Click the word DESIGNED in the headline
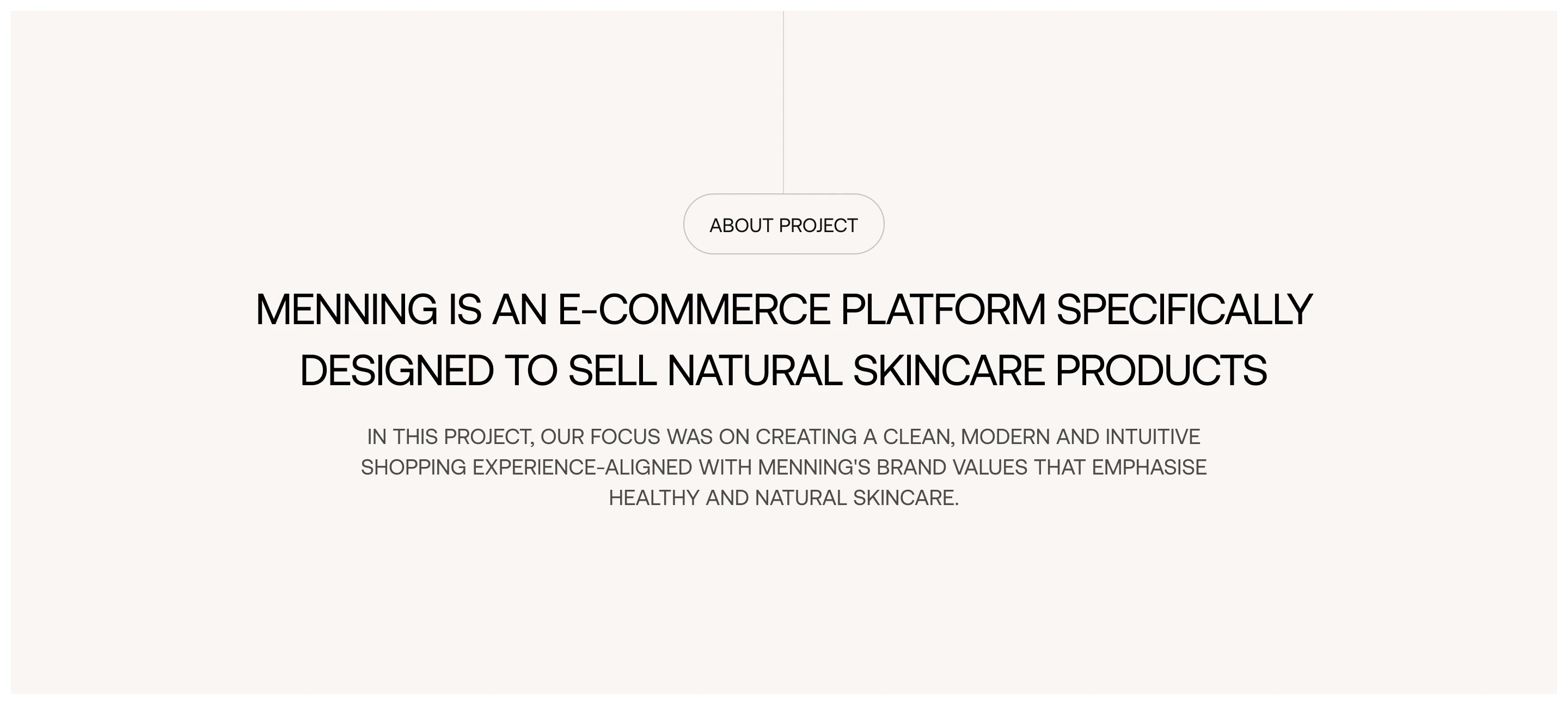 pos(397,370)
